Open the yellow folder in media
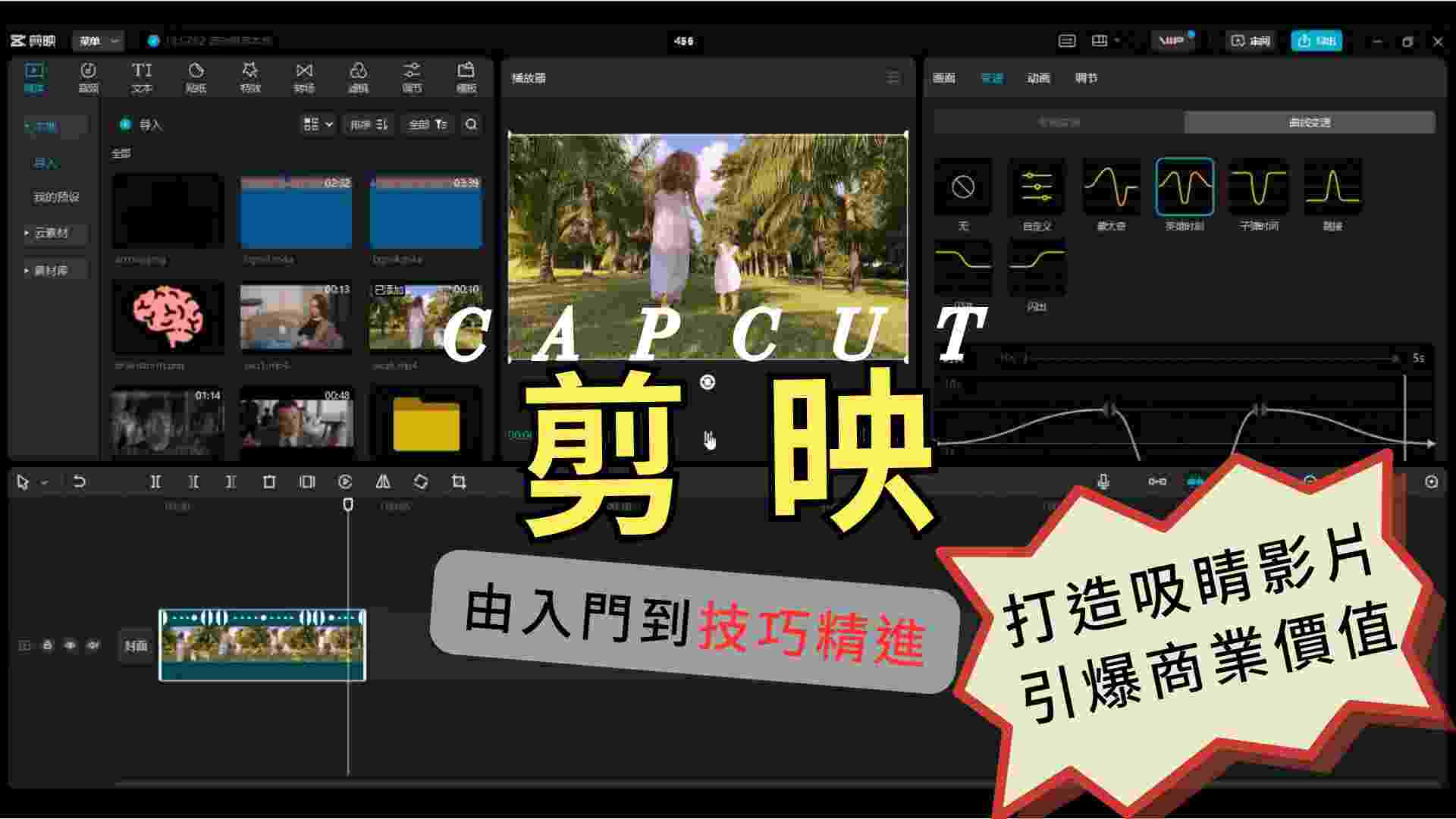 [426, 423]
